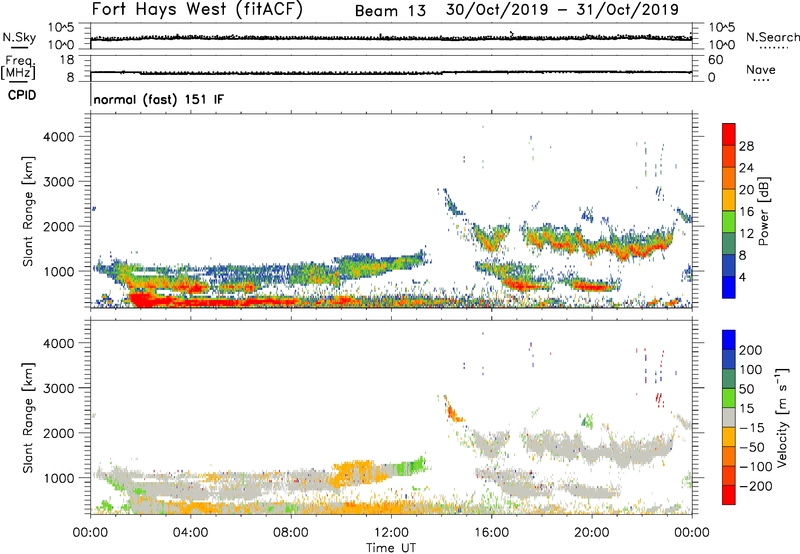Click the frequency trace line in the Freq panel

(391, 72)
